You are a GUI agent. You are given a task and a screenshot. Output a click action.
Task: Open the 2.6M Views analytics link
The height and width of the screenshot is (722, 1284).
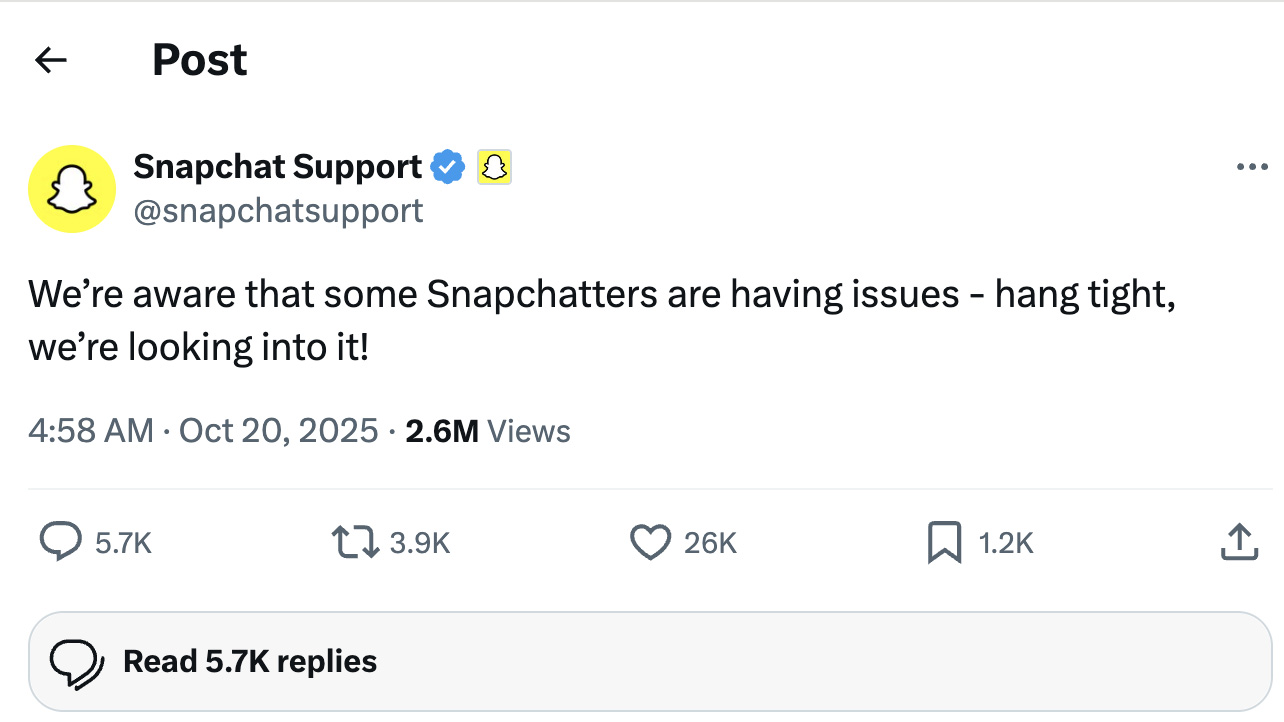(488, 431)
